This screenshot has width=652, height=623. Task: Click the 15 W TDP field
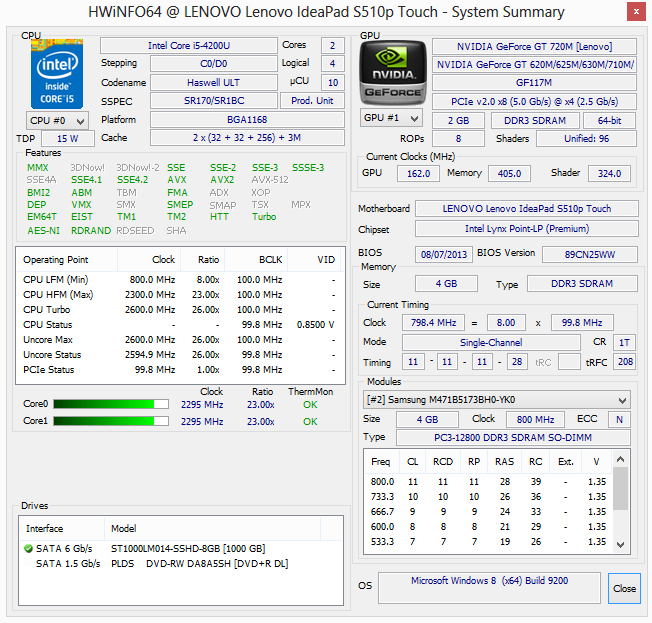click(68, 138)
